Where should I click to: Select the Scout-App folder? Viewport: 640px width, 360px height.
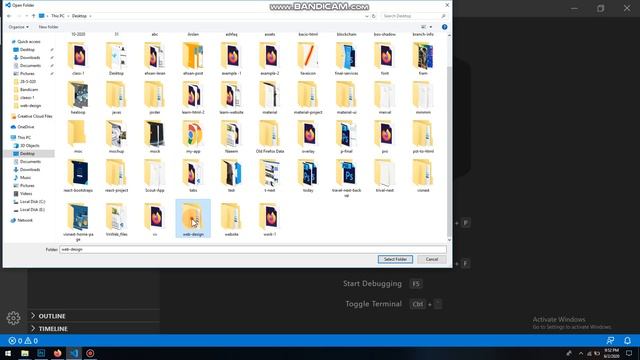155,176
